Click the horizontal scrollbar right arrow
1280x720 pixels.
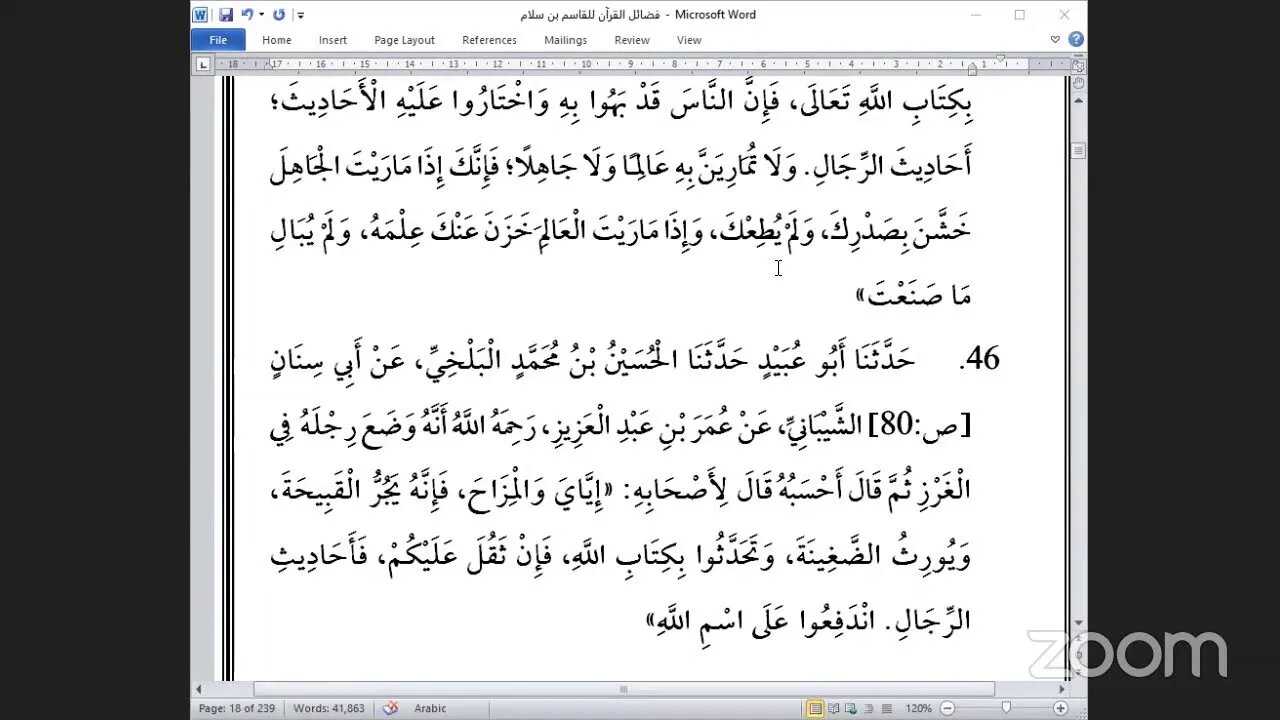tap(1061, 689)
